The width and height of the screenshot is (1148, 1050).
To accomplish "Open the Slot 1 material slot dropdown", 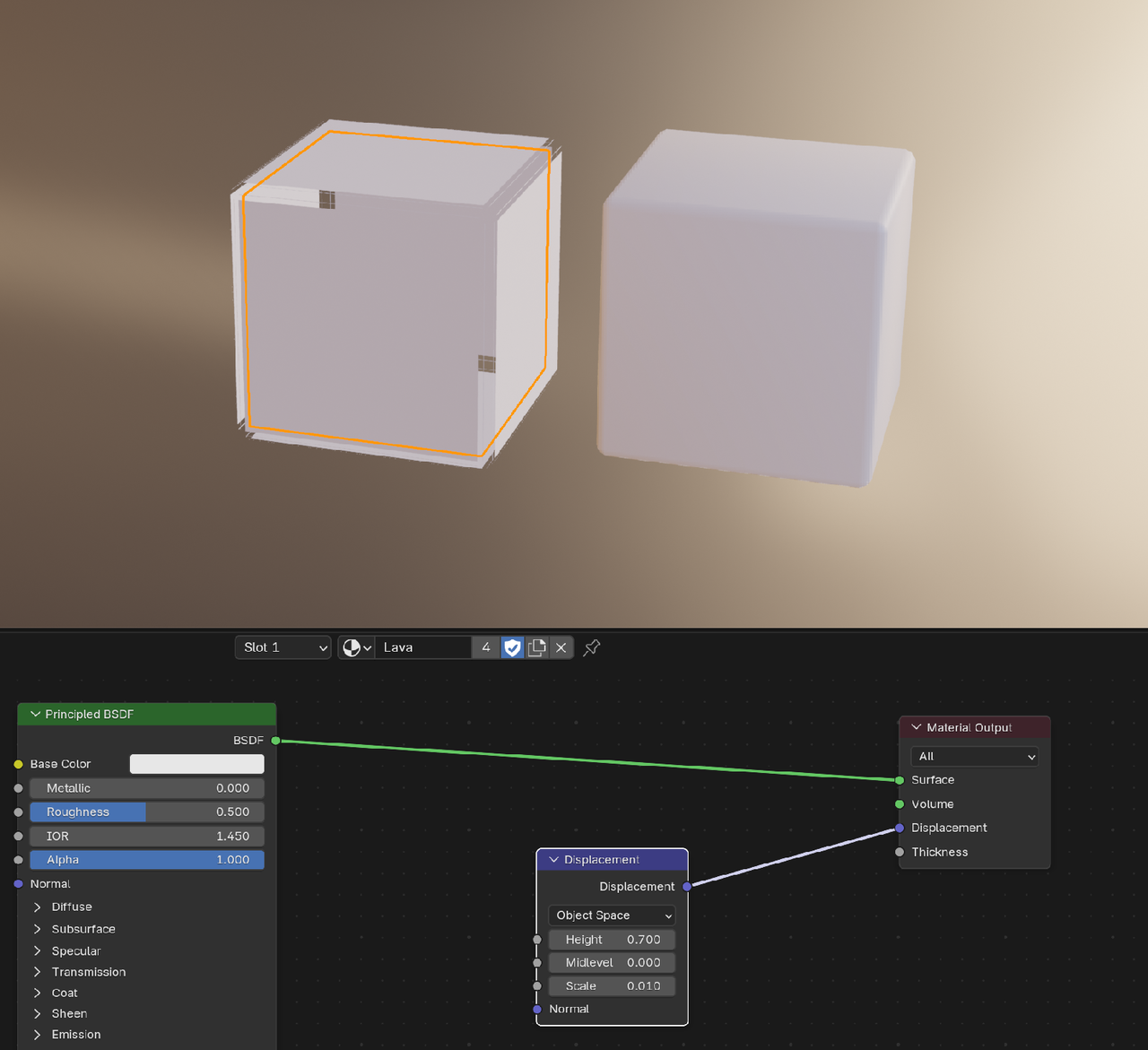I will click(x=283, y=646).
